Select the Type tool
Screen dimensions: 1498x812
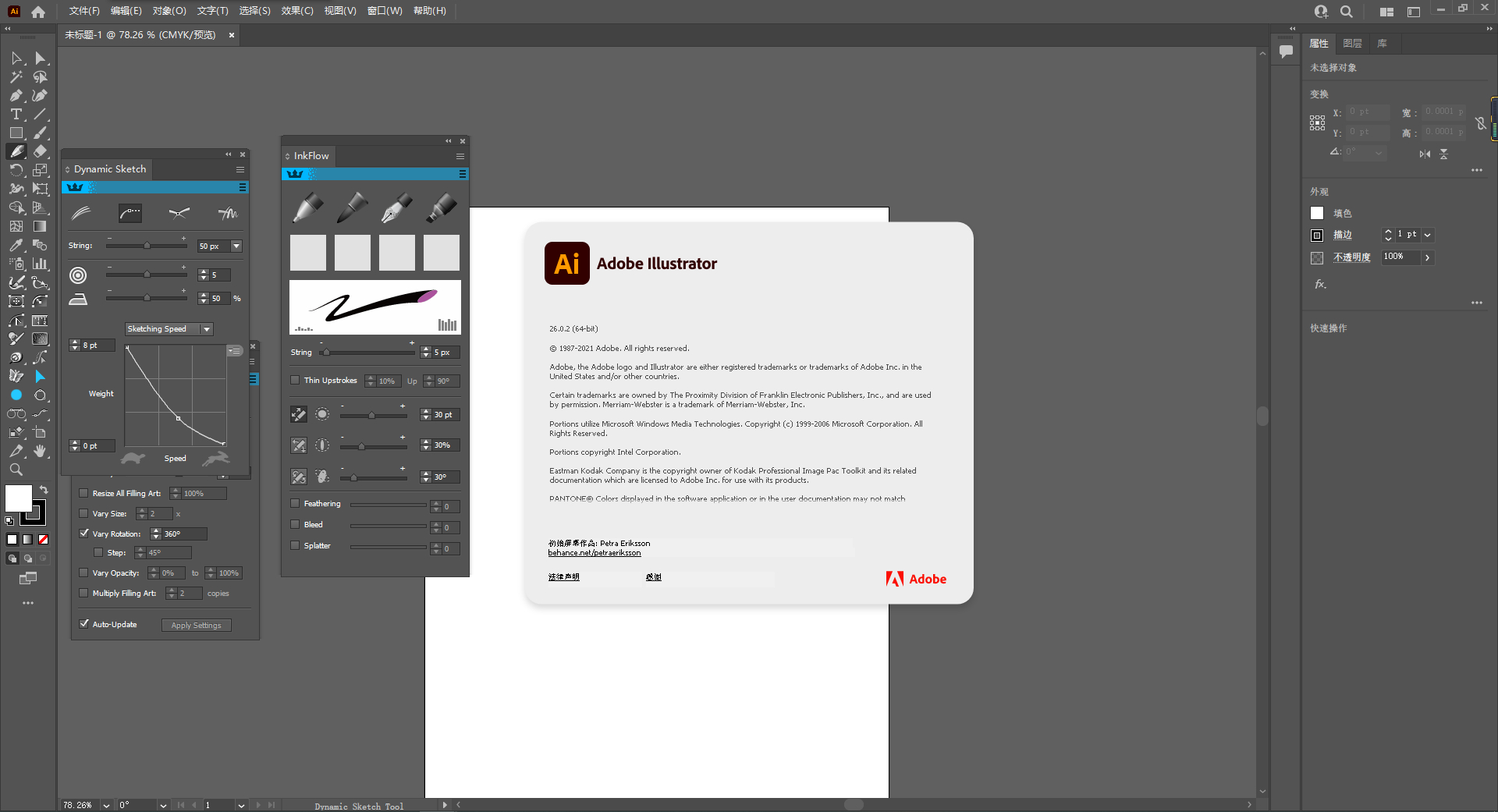click(x=16, y=115)
